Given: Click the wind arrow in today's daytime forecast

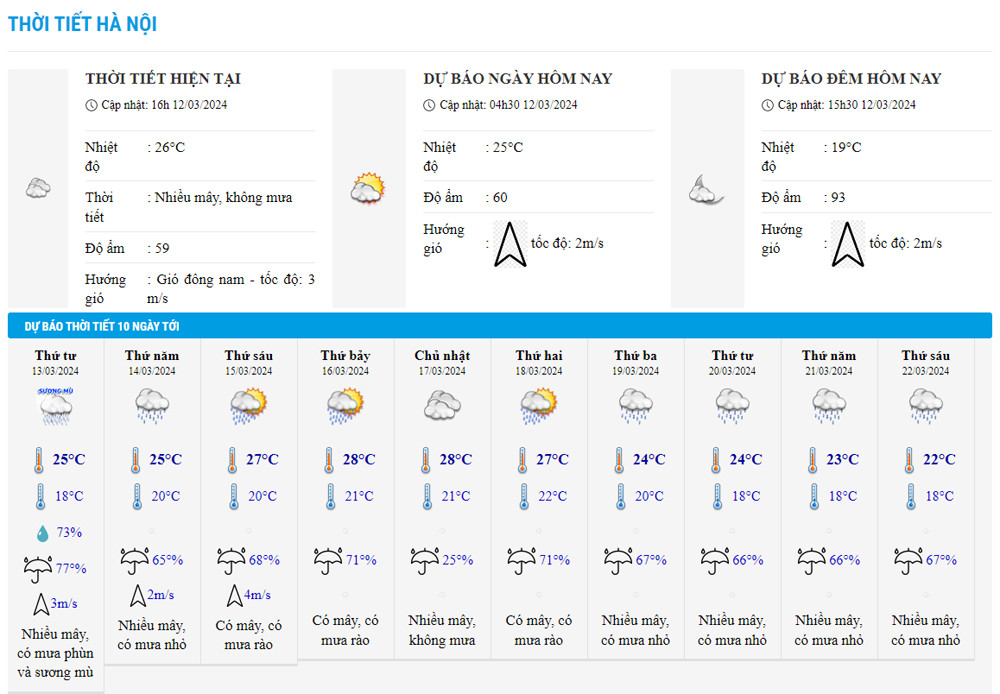Looking at the screenshot, I should pos(510,244).
